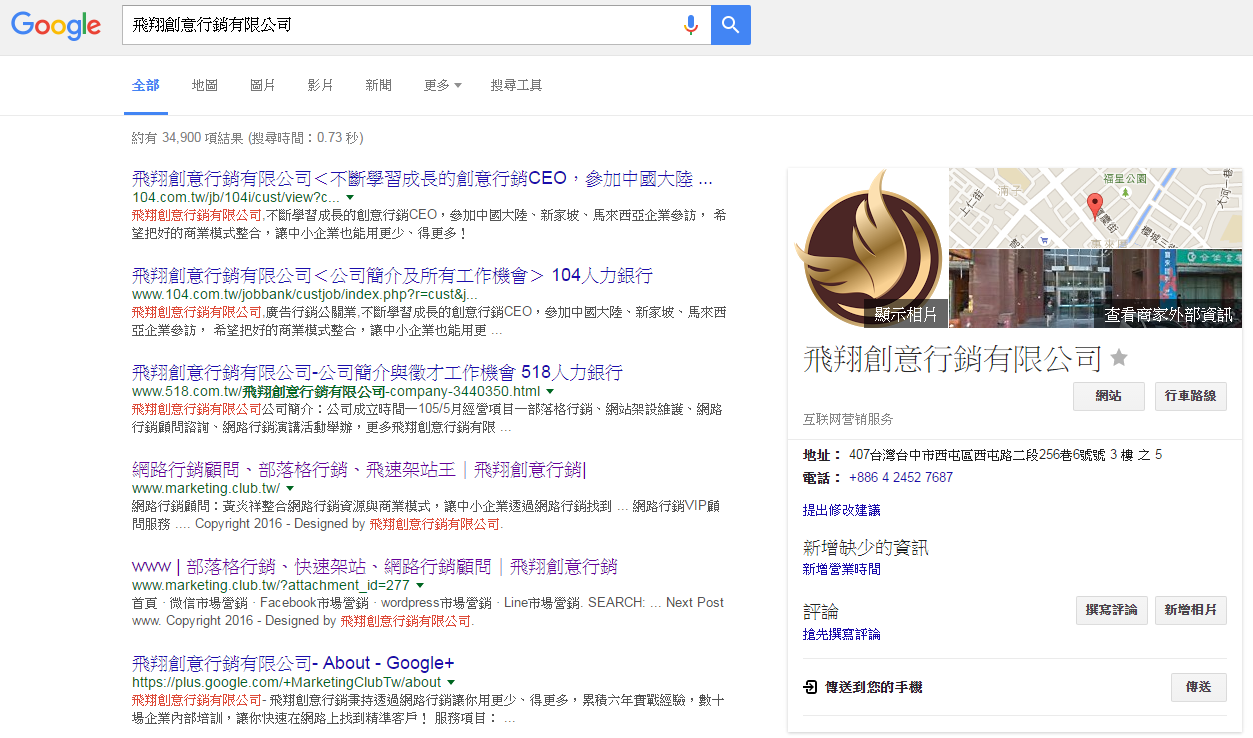Expand arrow next to www.518.com.tw URL
Image resolution: width=1253 pixels, height=738 pixels.
coord(550,392)
